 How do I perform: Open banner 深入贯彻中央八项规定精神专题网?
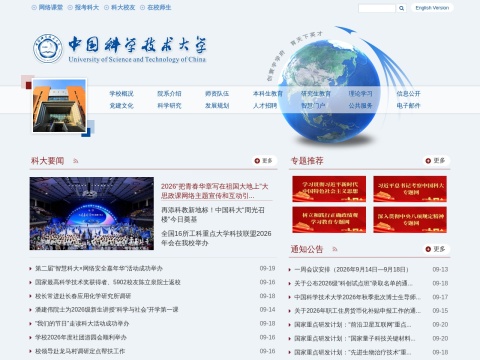pos(410,220)
